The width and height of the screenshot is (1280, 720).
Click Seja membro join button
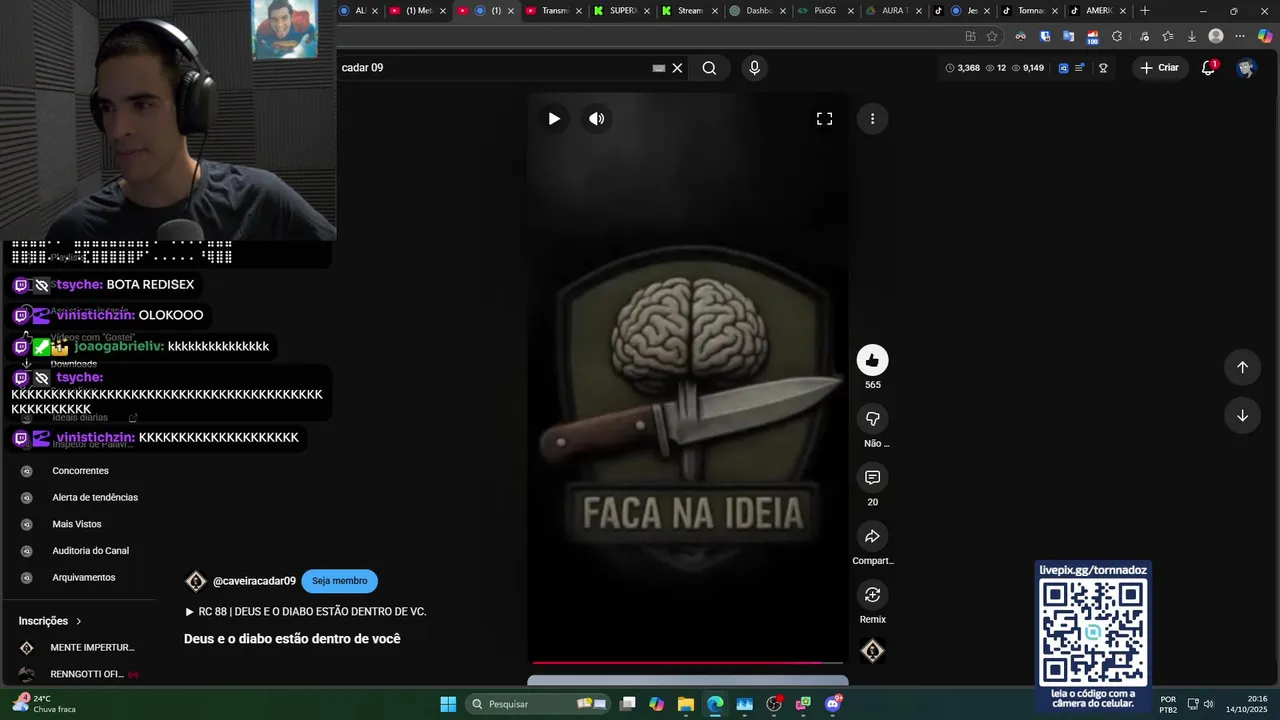click(340, 581)
